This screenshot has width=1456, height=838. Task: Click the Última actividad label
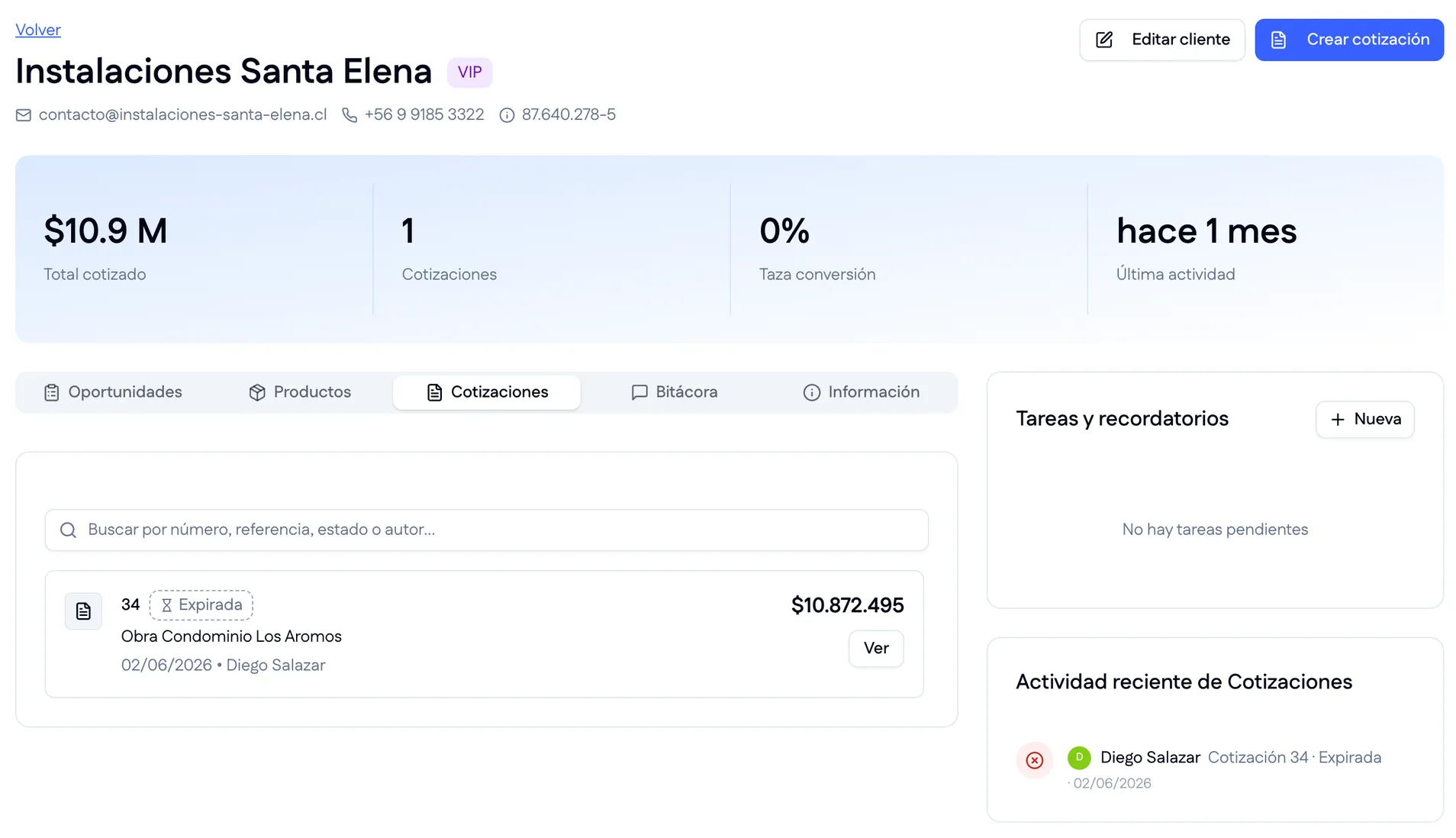(1175, 274)
